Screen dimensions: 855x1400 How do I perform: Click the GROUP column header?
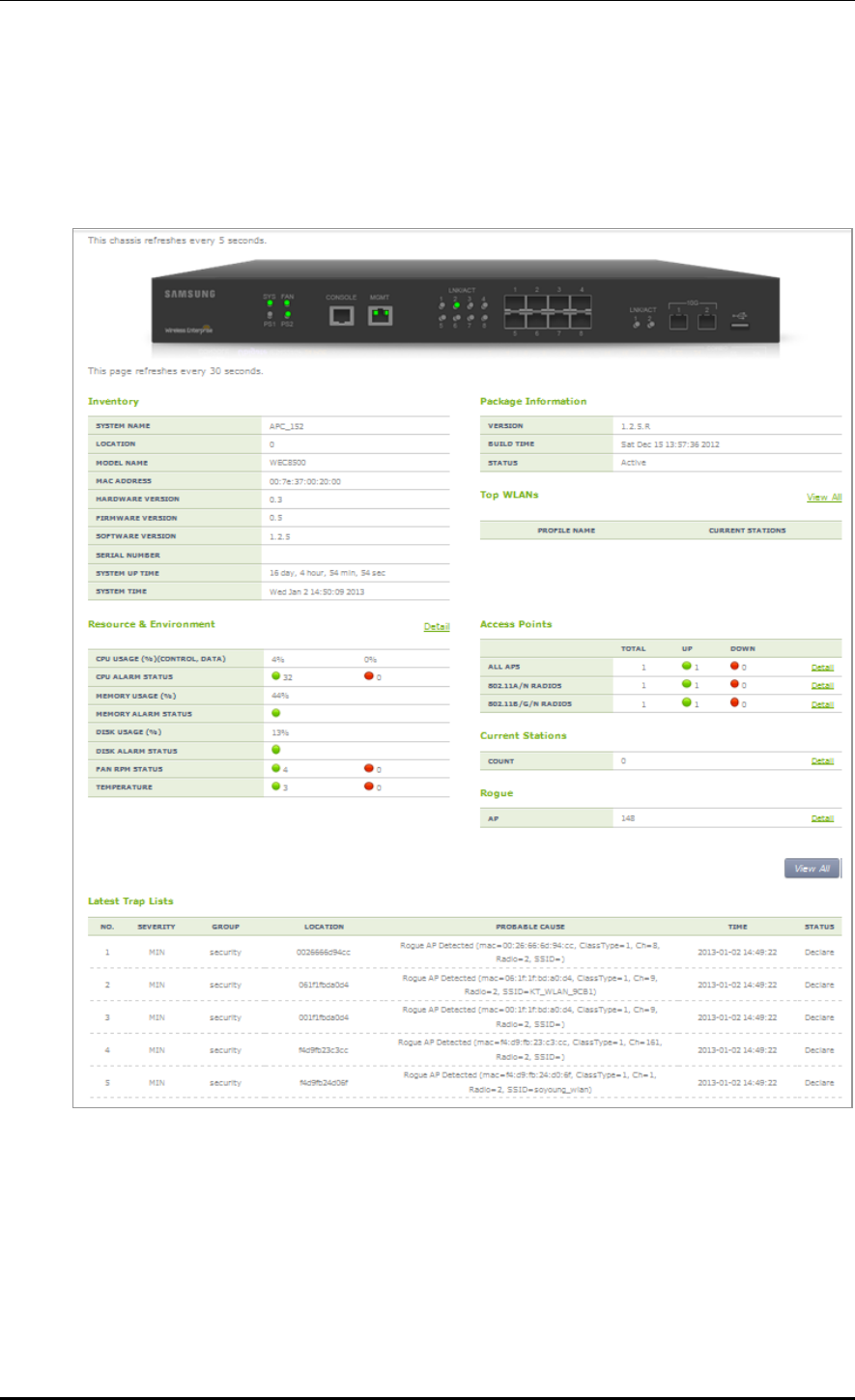click(x=225, y=927)
